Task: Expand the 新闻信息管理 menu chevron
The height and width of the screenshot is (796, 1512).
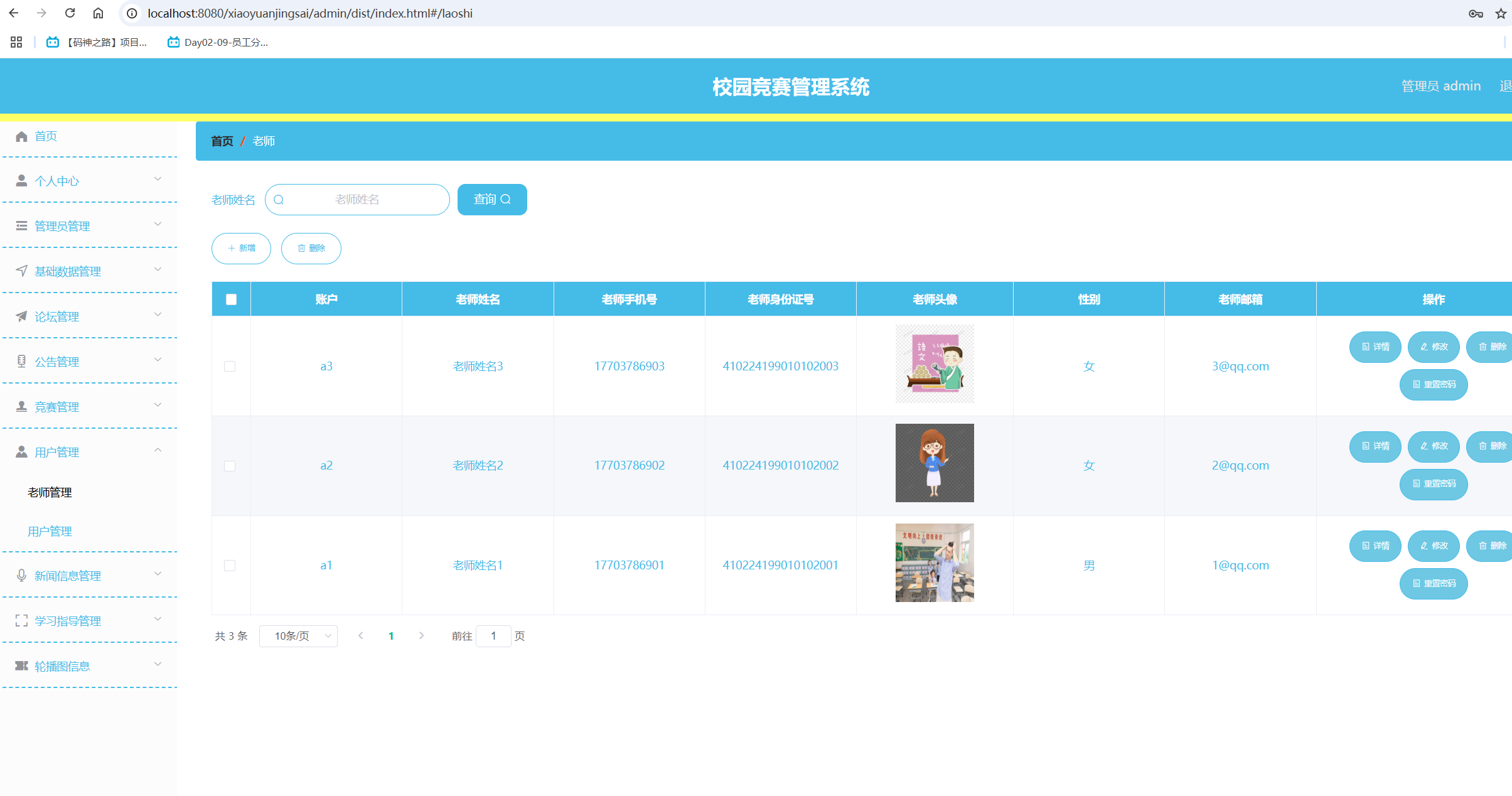Action: click(x=158, y=574)
